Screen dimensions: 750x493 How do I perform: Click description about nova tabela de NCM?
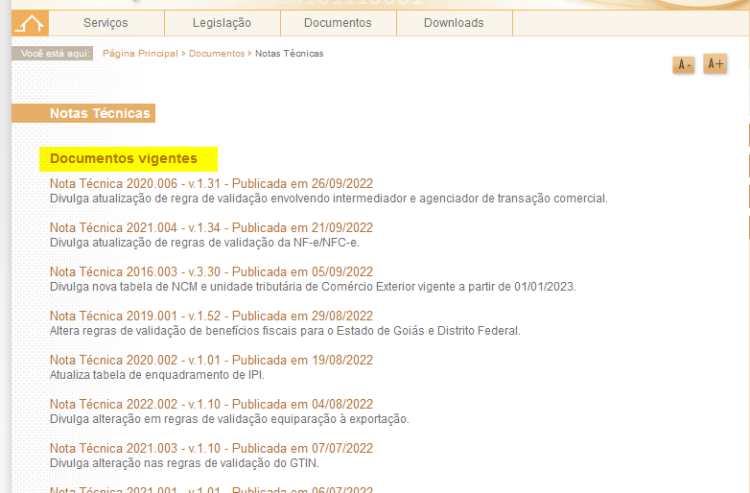pyautogui.click(x=313, y=287)
